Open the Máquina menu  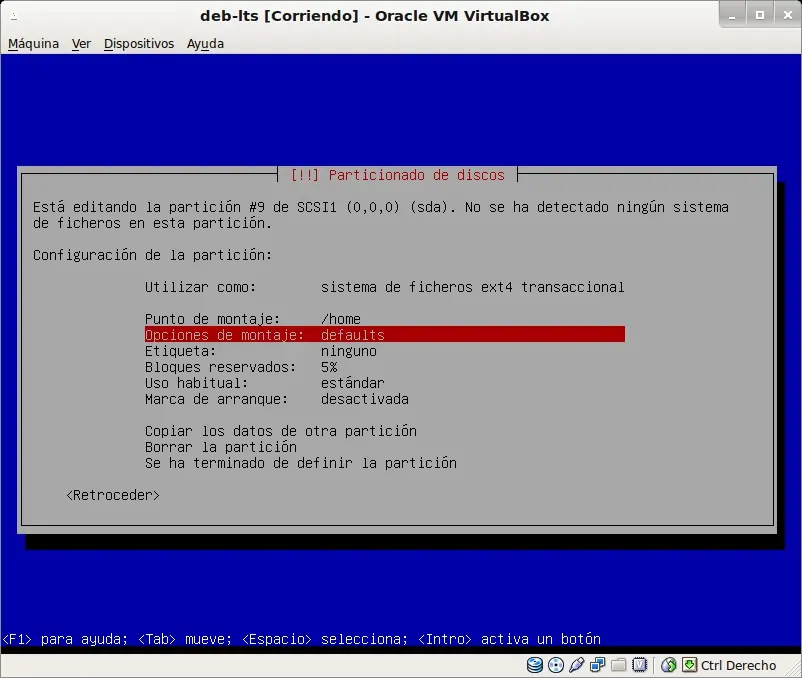[33, 44]
